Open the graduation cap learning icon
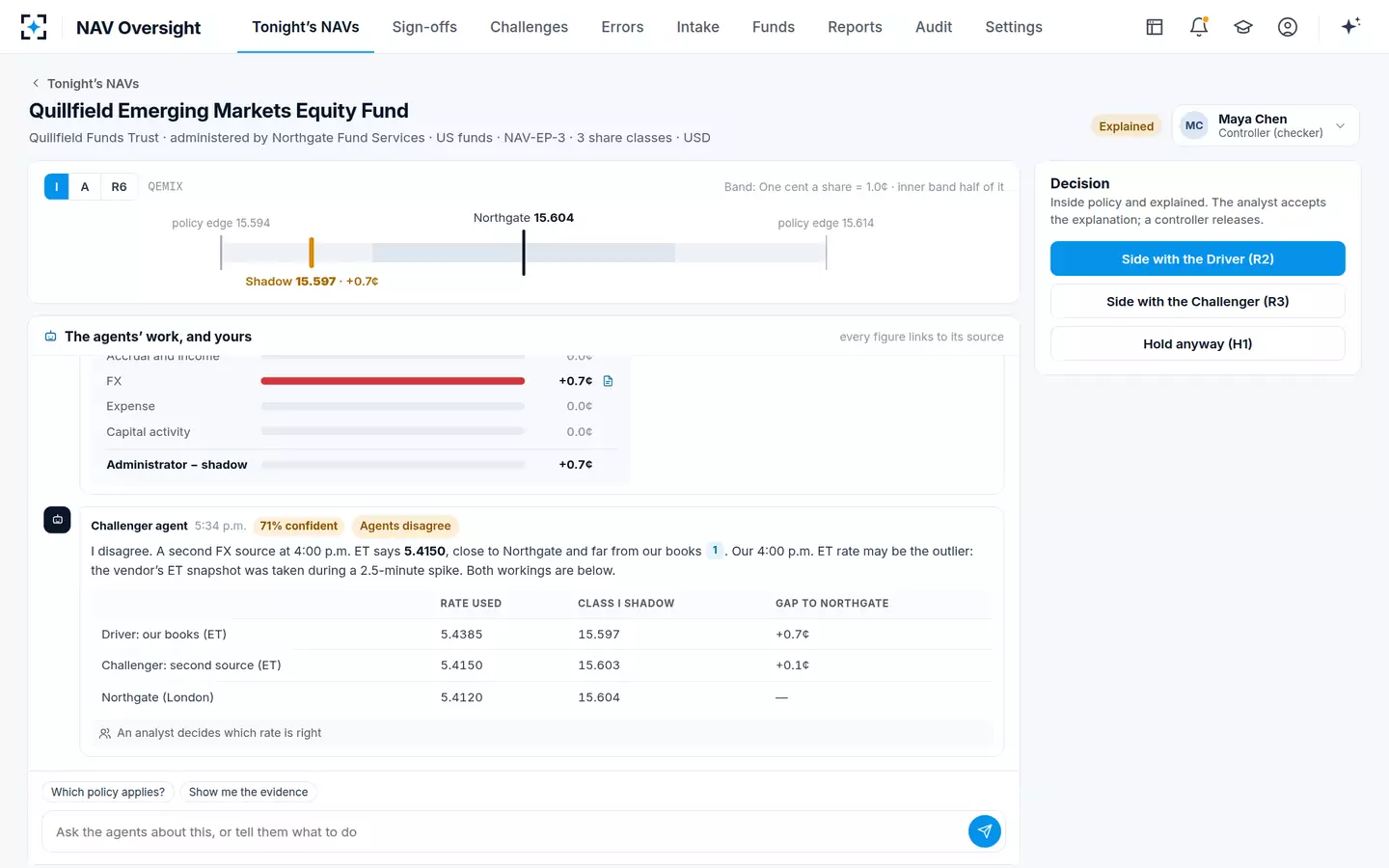 click(1243, 27)
